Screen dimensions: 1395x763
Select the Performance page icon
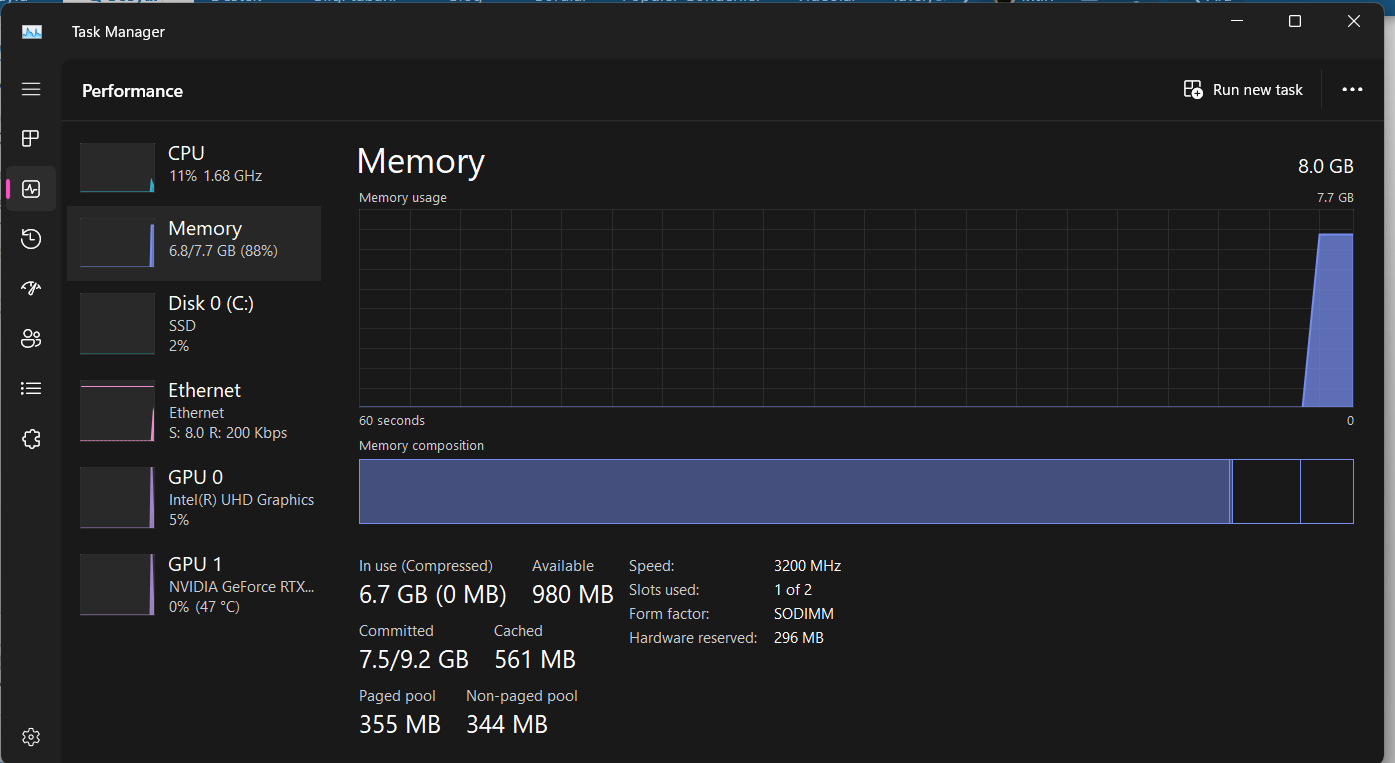point(31,189)
